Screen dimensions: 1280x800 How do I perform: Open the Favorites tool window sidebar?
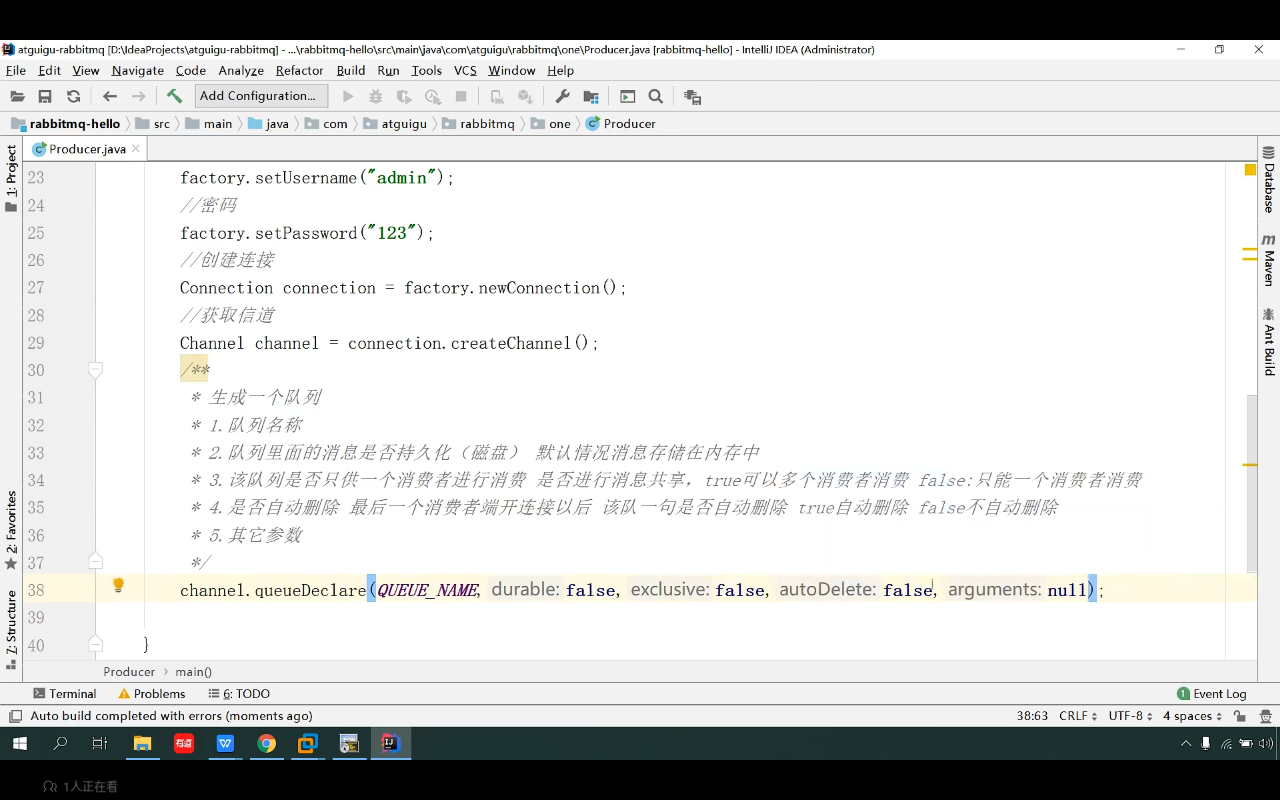point(11,530)
